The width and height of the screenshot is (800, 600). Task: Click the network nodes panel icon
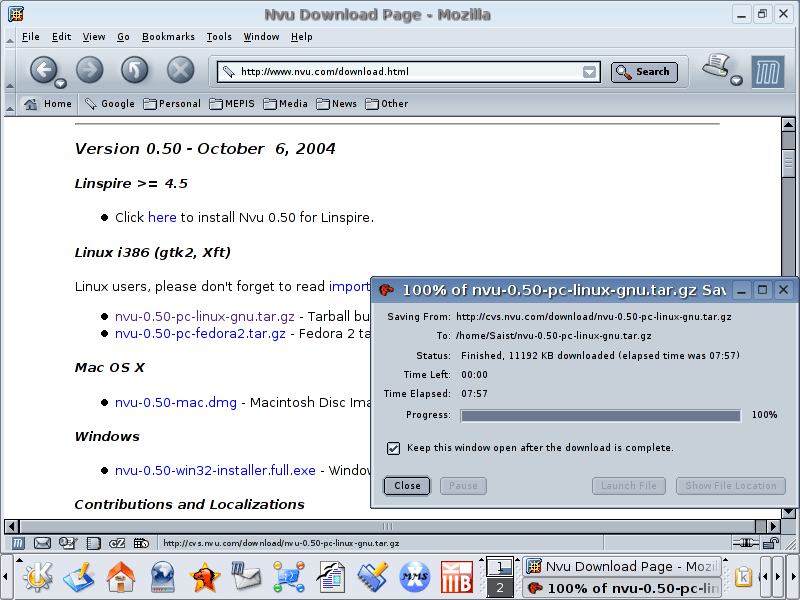click(x=289, y=577)
